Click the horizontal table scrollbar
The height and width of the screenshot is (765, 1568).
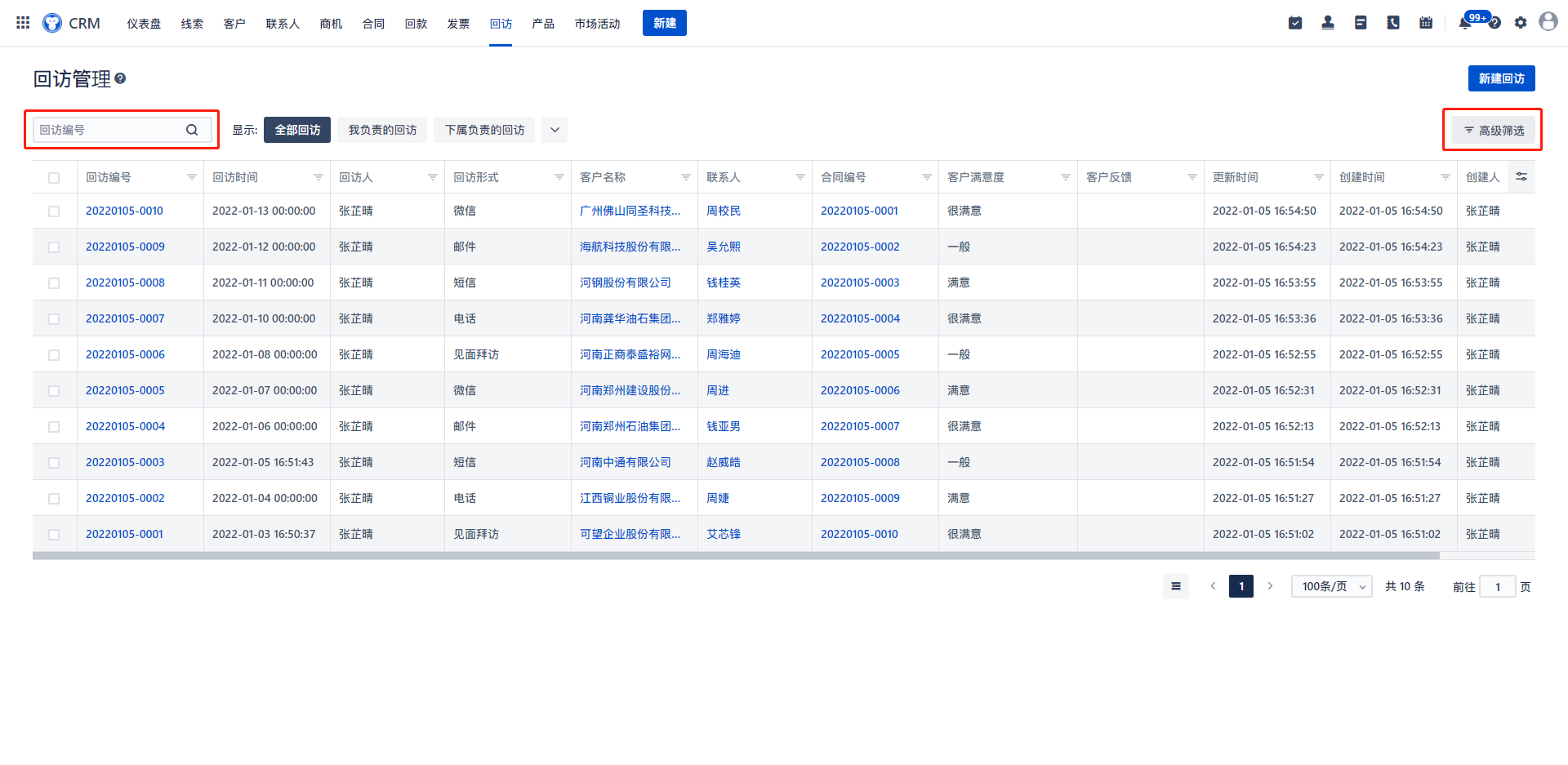(x=736, y=556)
